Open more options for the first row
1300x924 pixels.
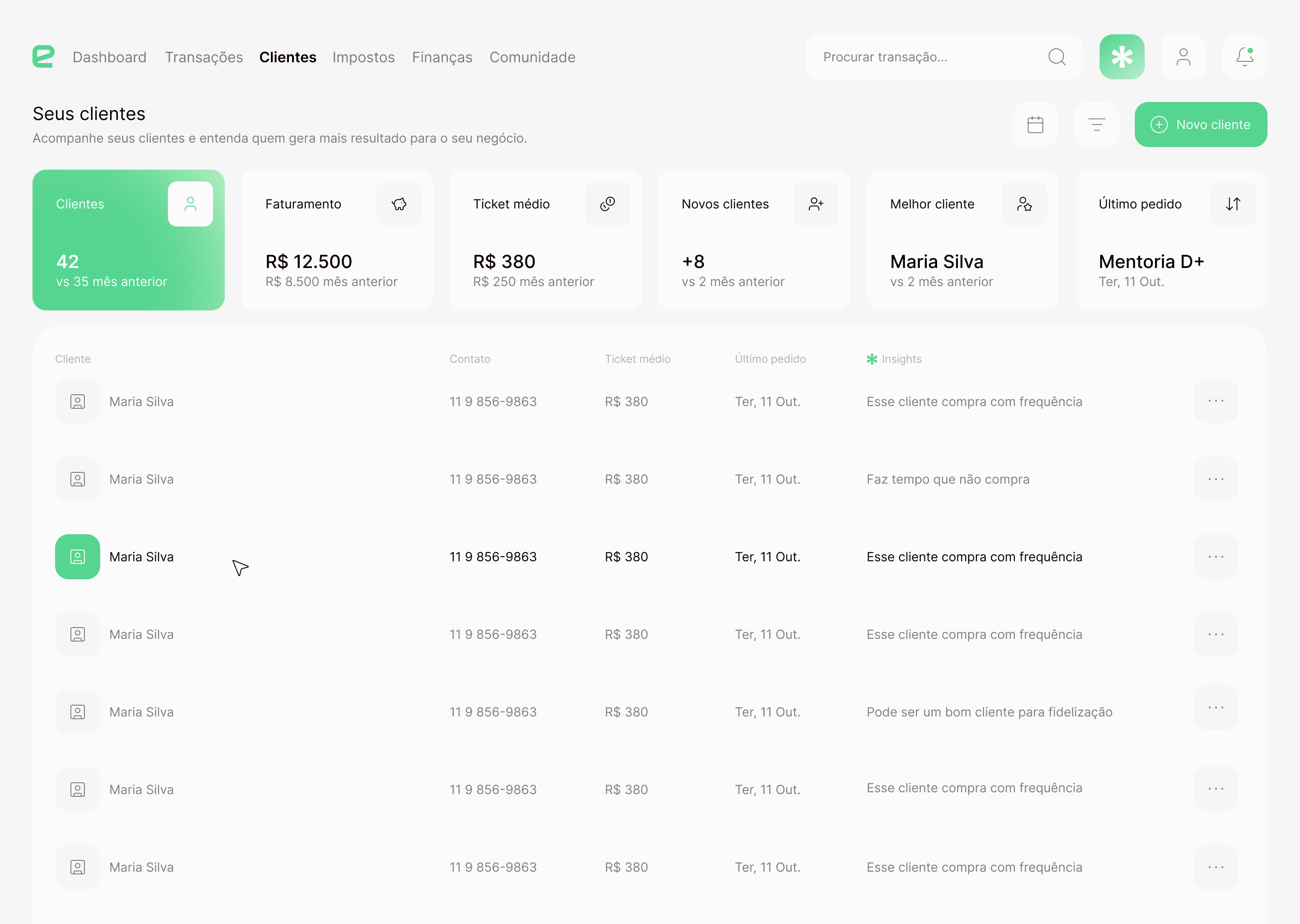tap(1216, 401)
